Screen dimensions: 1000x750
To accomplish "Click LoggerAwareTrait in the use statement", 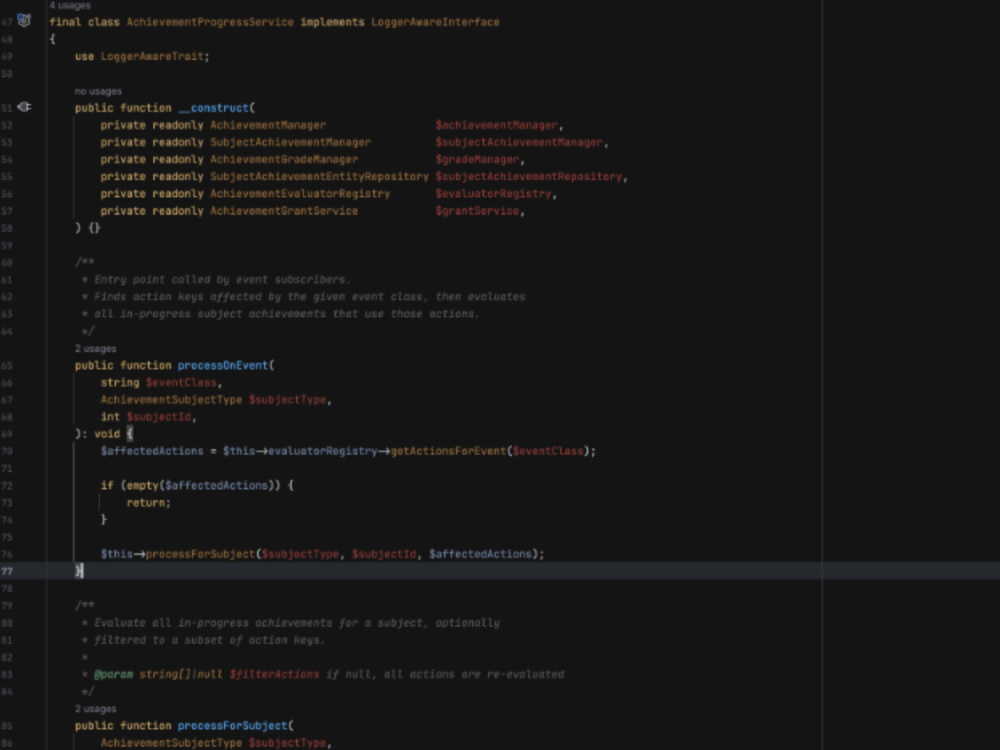I will (x=152, y=57).
